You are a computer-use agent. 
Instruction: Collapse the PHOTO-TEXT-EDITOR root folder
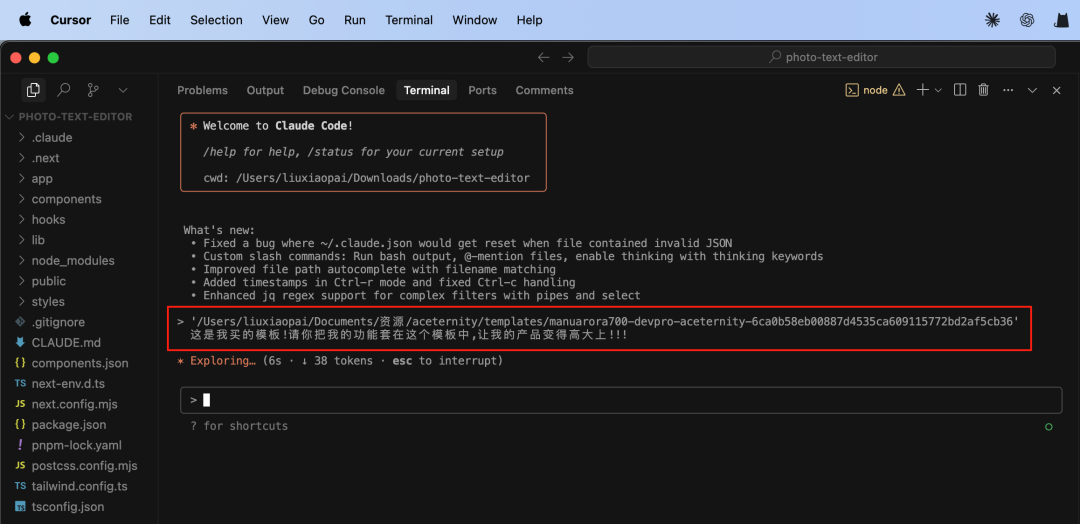pyautogui.click(x=69, y=117)
